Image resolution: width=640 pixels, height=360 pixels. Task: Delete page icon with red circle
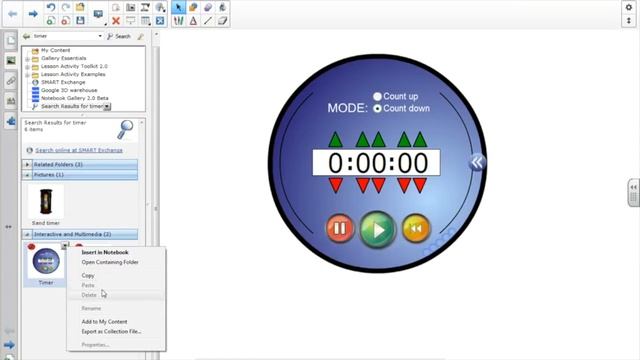coord(66,21)
